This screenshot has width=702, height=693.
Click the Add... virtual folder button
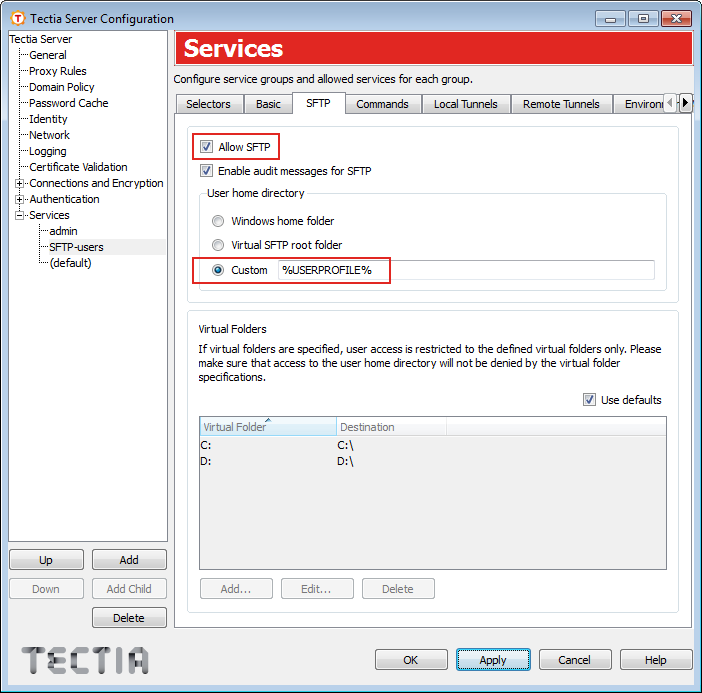click(x=236, y=589)
